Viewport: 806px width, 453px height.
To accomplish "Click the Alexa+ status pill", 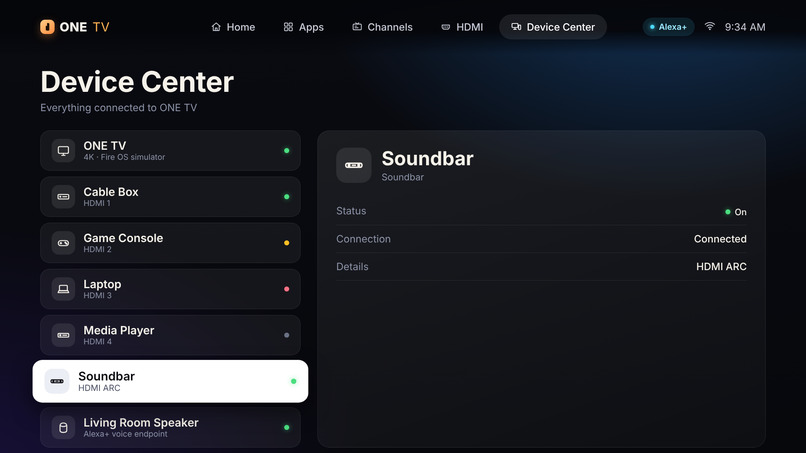I will click(668, 27).
